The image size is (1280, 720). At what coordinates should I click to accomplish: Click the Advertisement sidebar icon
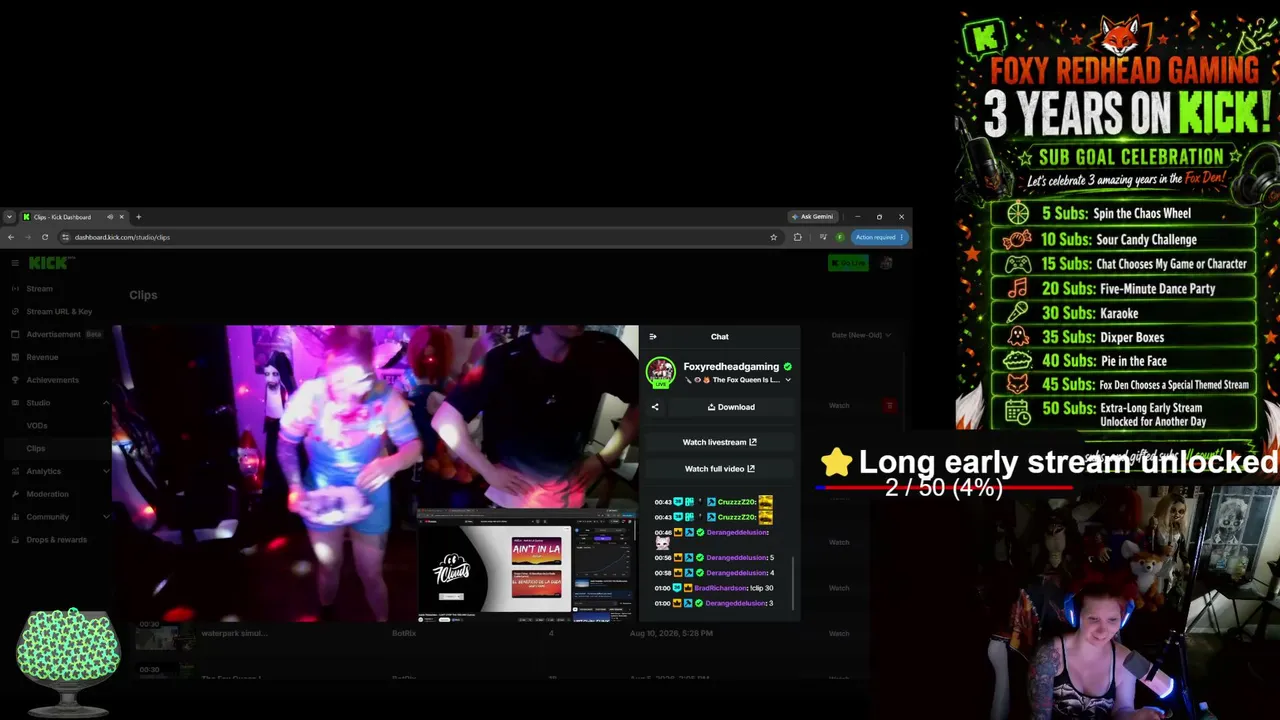tap(15, 335)
